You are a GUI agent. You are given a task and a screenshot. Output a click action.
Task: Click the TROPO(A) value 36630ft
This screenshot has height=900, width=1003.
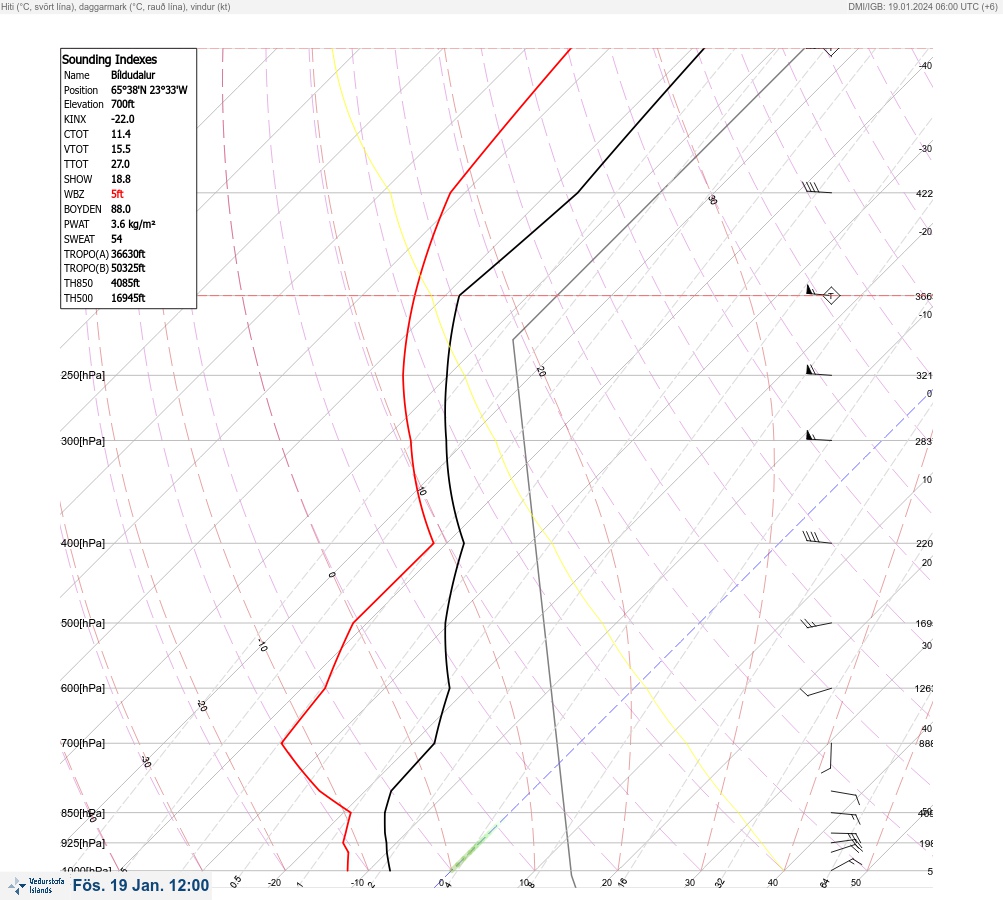coord(128,254)
